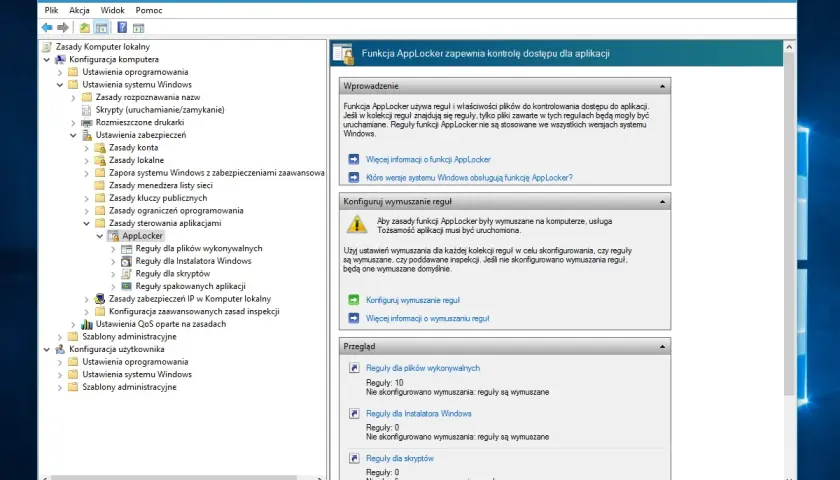Open the Widok menu
The width and height of the screenshot is (840, 480).
tap(112, 10)
